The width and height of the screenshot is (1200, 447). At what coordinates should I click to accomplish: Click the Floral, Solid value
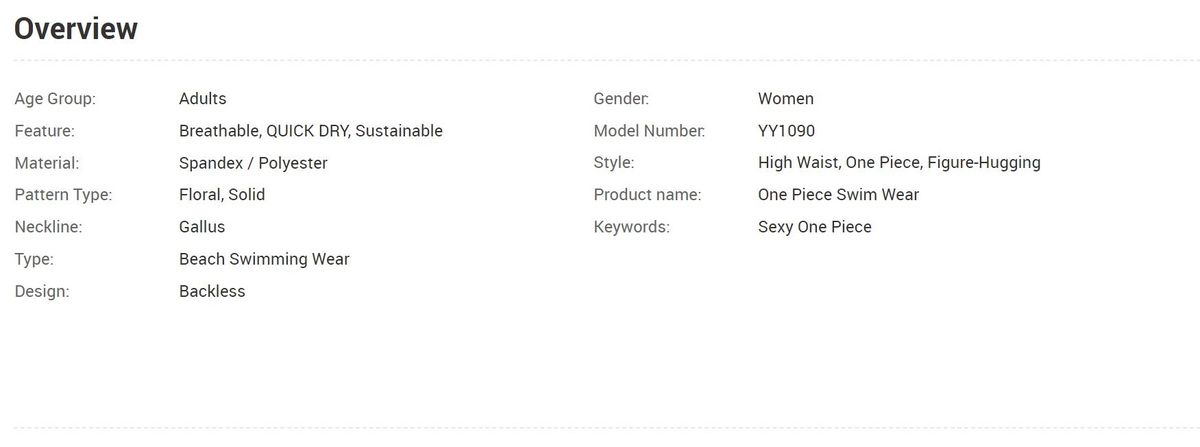point(222,195)
